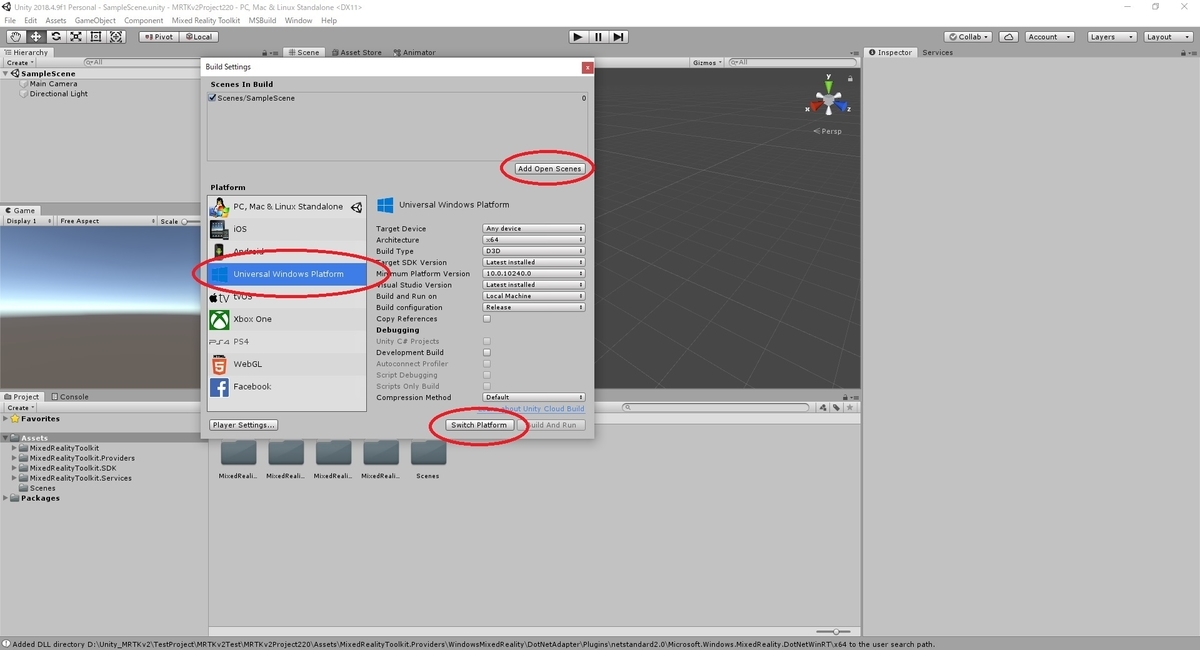The image size is (1200, 650).
Task: Toggle the Inspector panel lock icon
Action: (x=1184, y=52)
